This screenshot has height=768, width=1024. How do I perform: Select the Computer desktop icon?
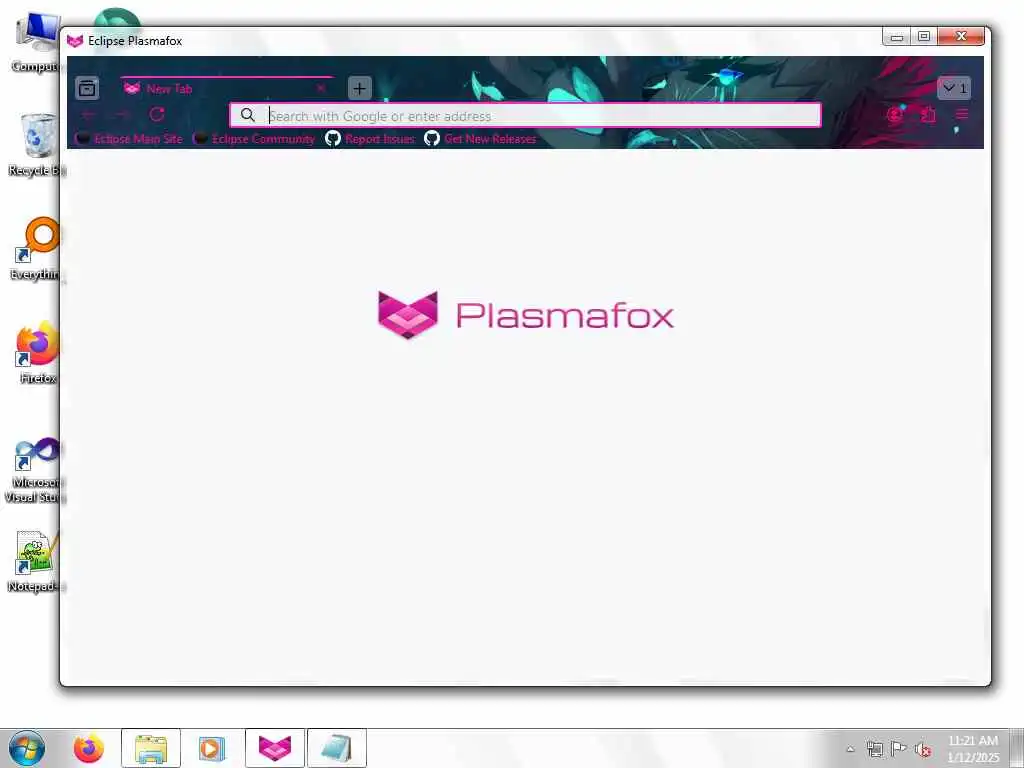tap(36, 42)
